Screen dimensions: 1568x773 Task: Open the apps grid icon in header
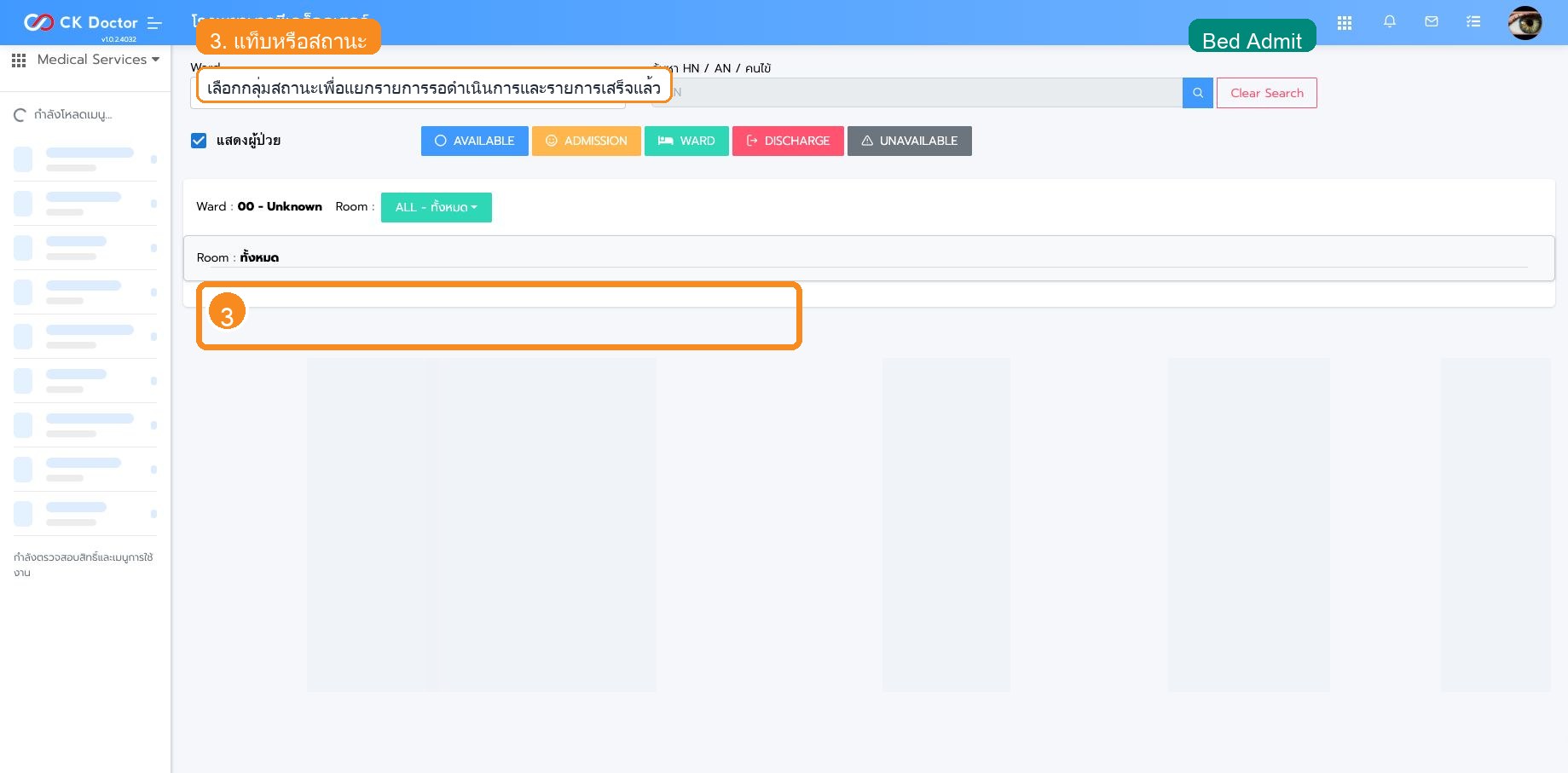point(1345,23)
